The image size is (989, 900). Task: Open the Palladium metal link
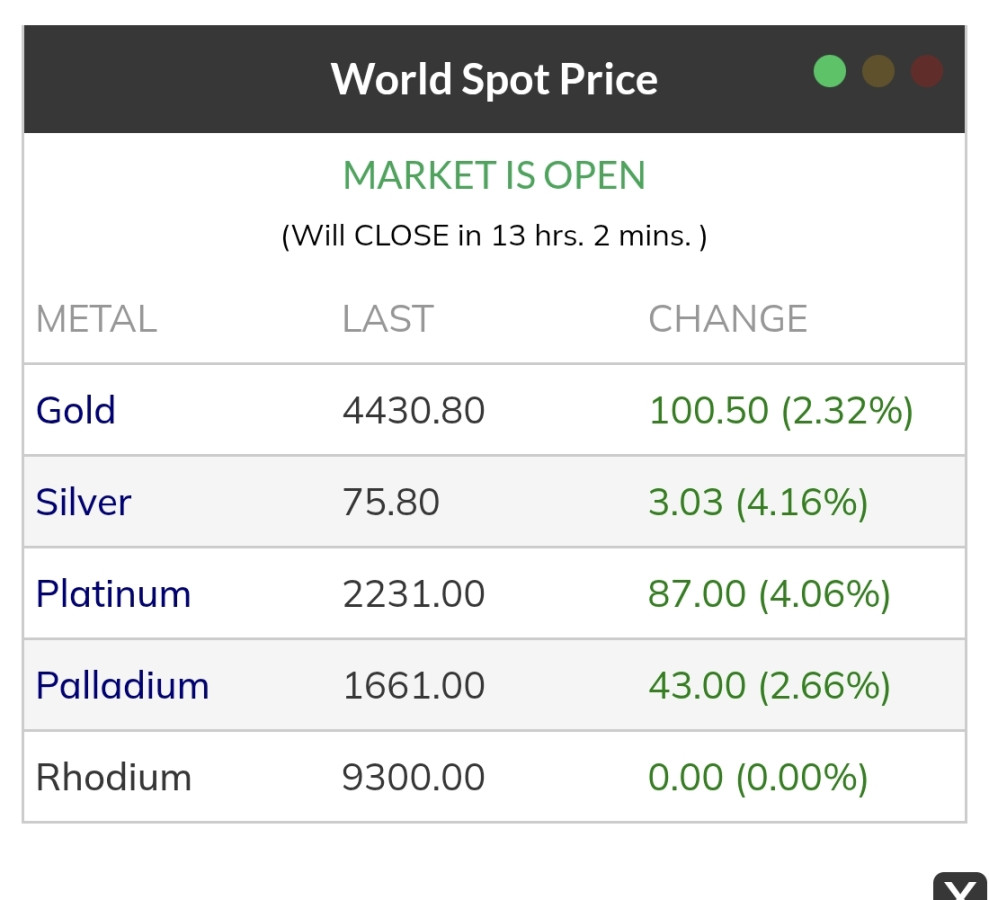[x=122, y=686]
